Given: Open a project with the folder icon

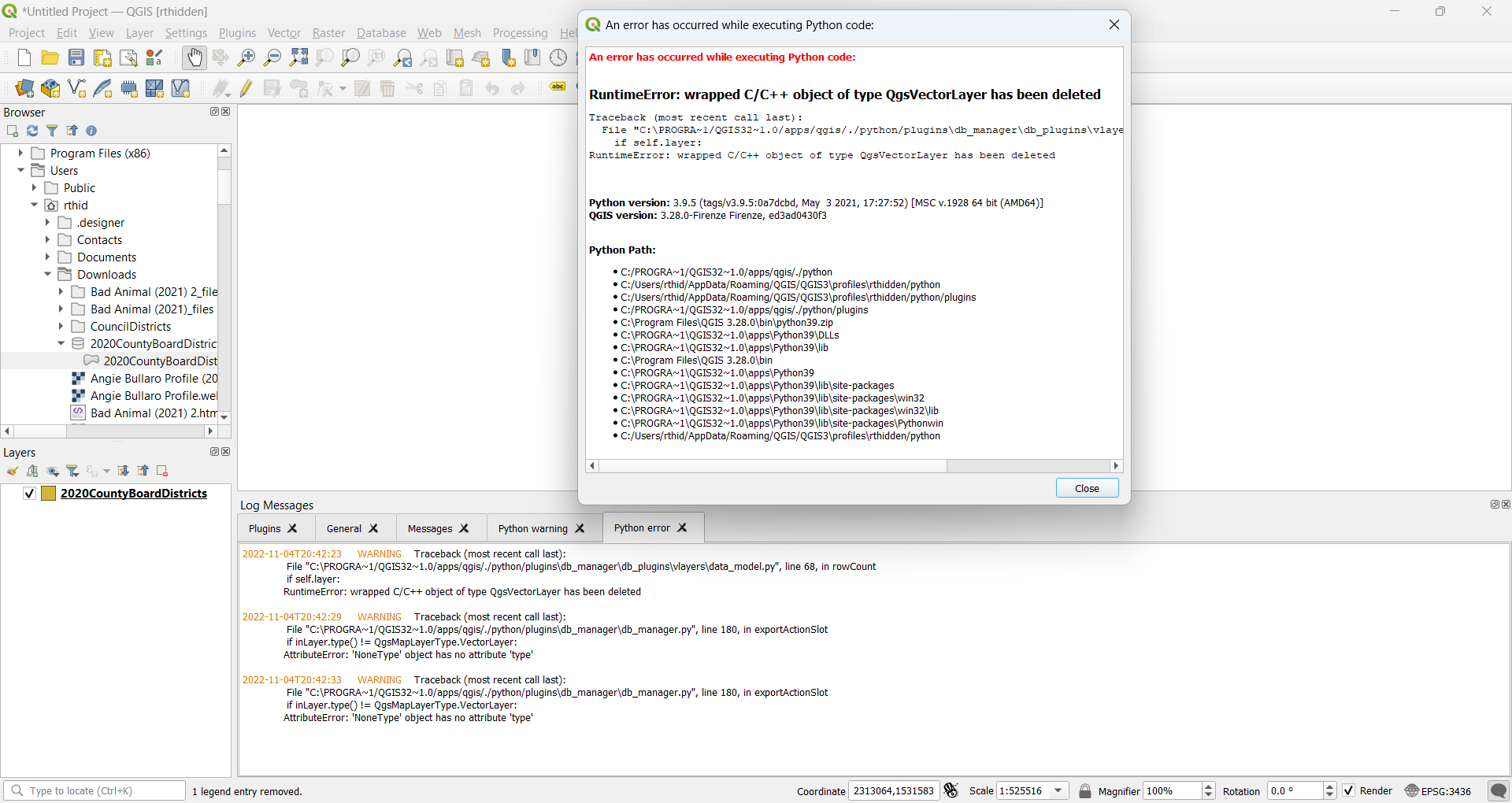Looking at the screenshot, I should pos(50,57).
